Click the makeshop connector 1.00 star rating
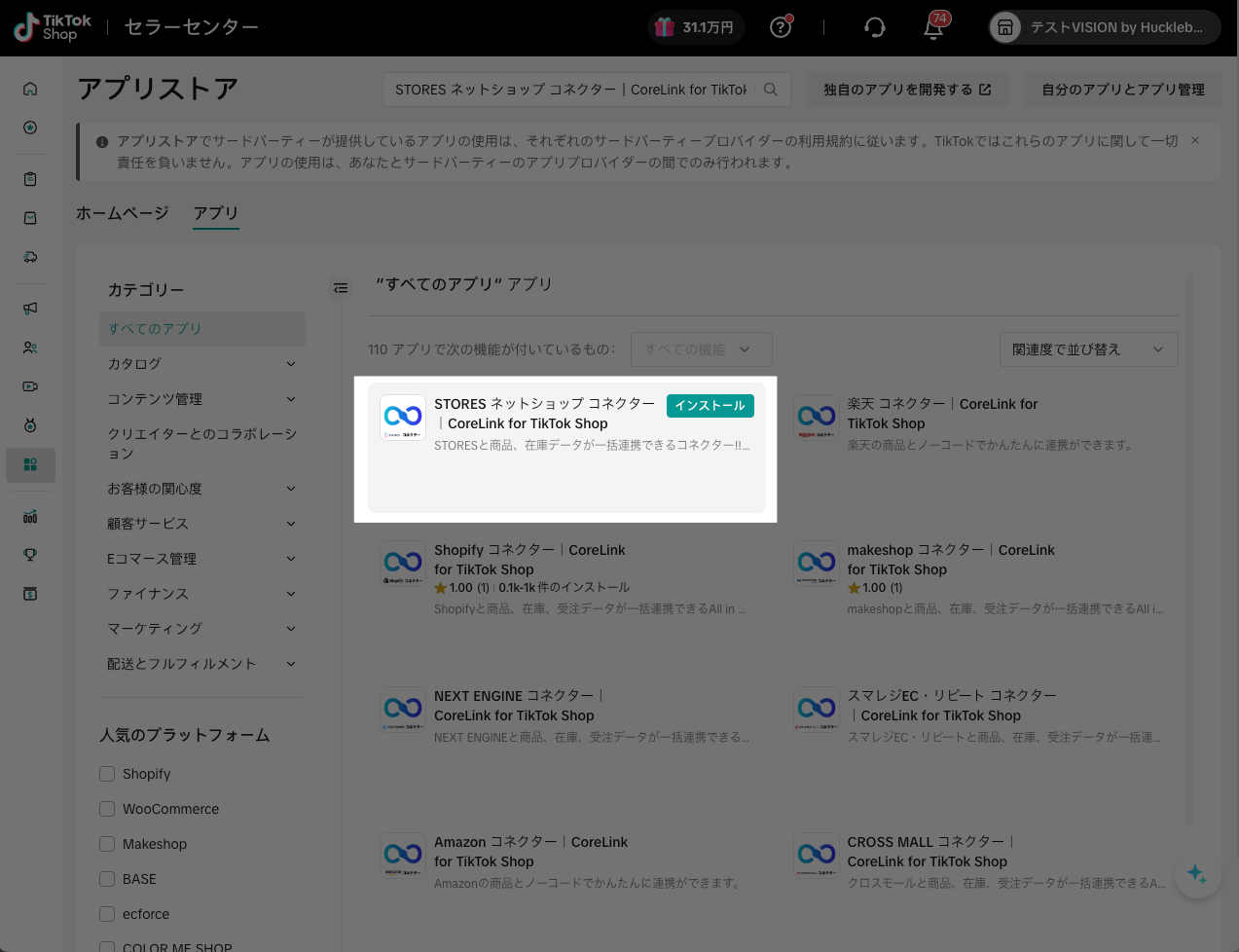The image size is (1239, 952). 875,588
